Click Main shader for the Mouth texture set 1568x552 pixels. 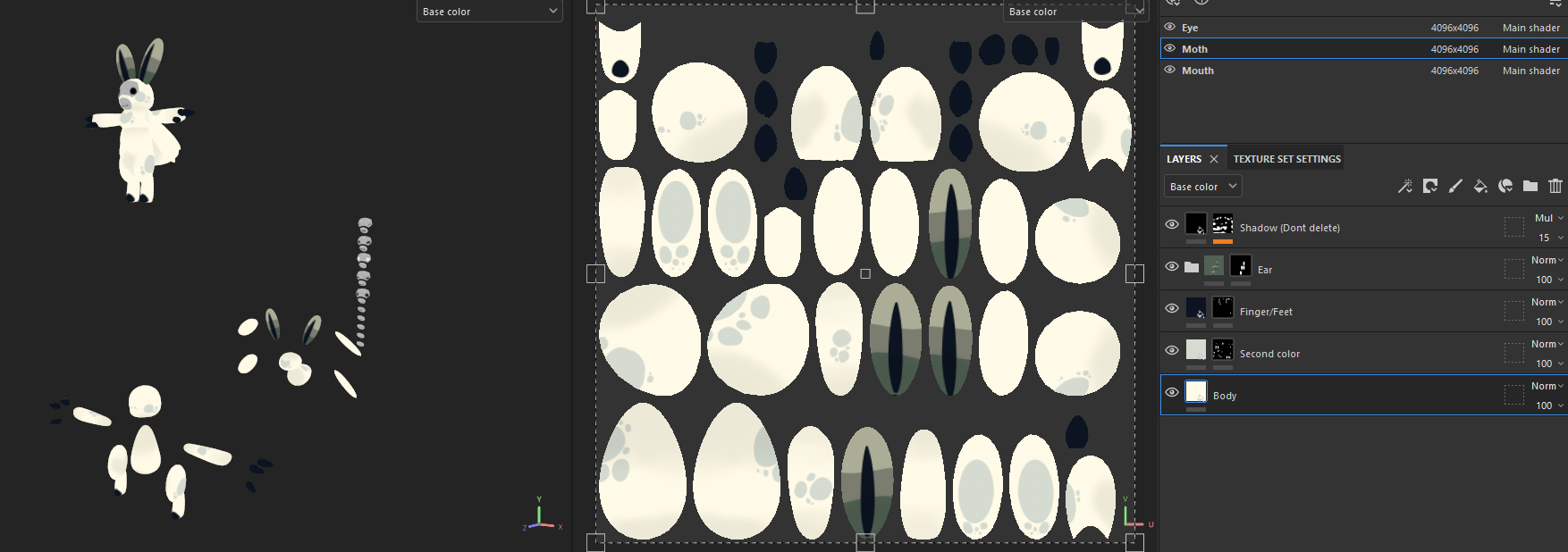[x=1530, y=71]
